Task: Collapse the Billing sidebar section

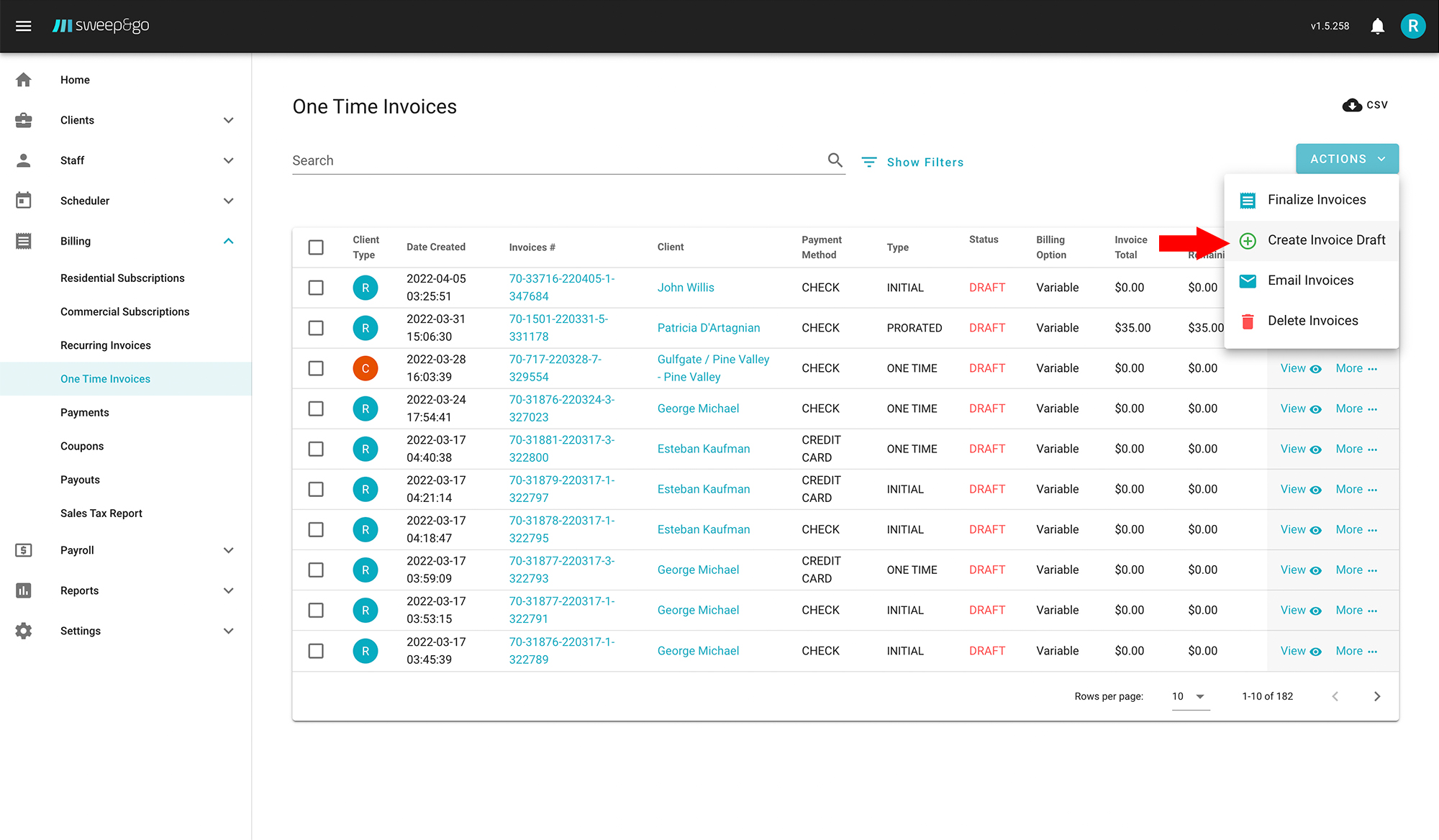Action: click(228, 241)
